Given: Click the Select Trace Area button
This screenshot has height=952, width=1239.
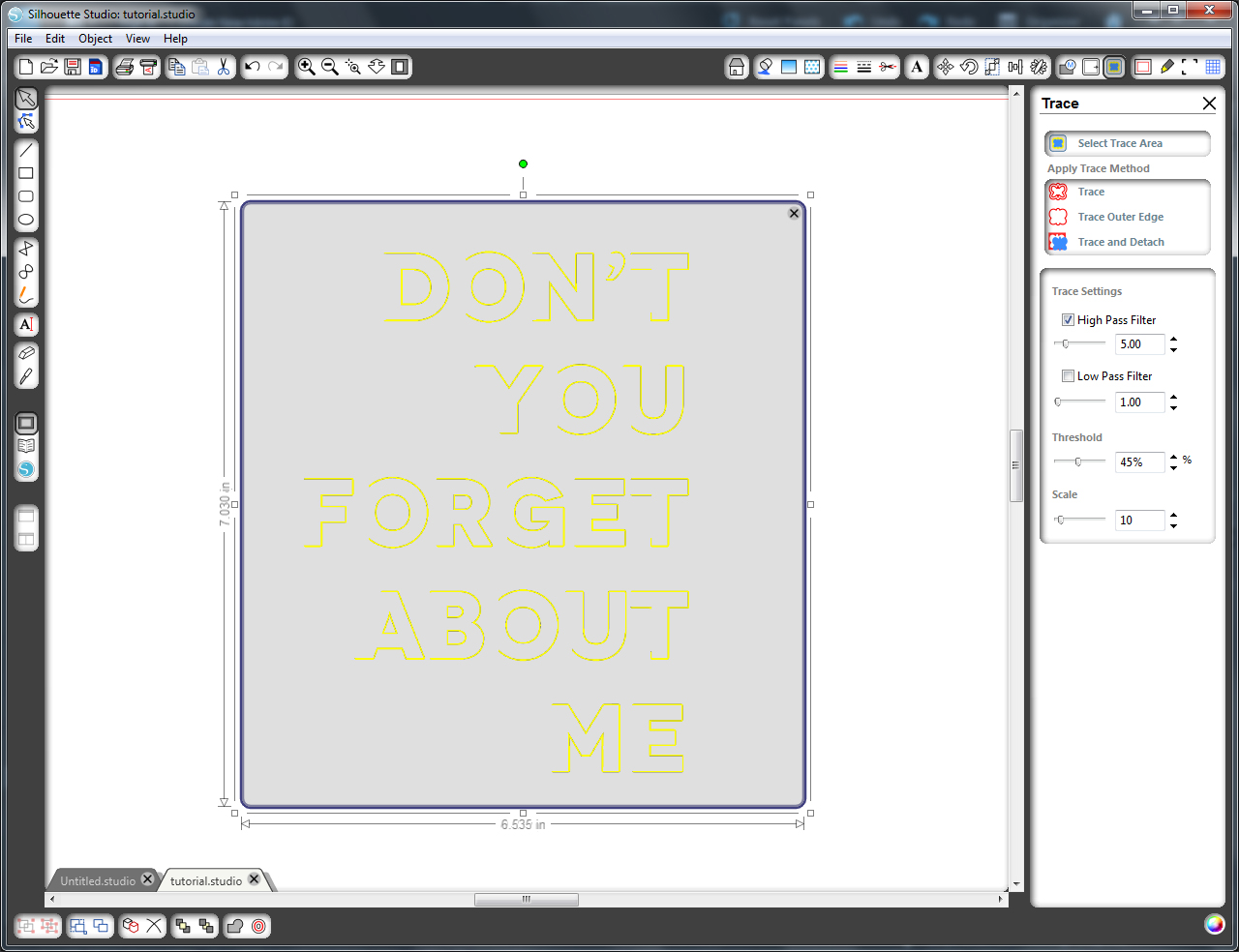Looking at the screenshot, I should [x=1127, y=143].
